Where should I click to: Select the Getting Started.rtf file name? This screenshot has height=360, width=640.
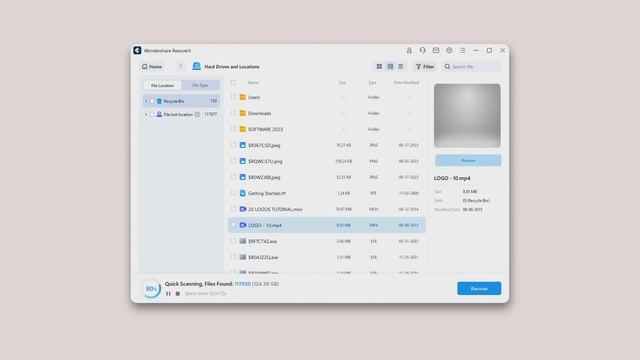pyautogui.click(x=267, y=193)
